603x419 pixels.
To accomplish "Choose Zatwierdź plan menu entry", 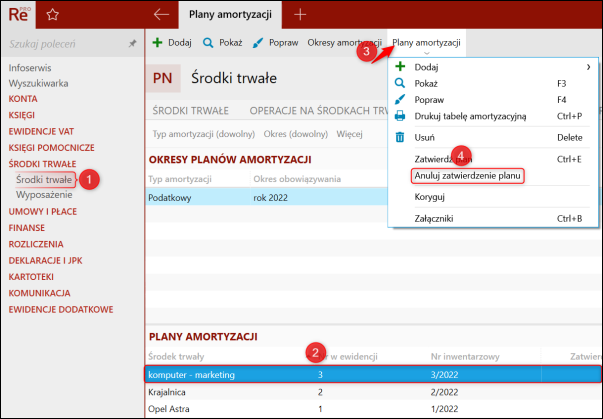I will pos(492,159).
